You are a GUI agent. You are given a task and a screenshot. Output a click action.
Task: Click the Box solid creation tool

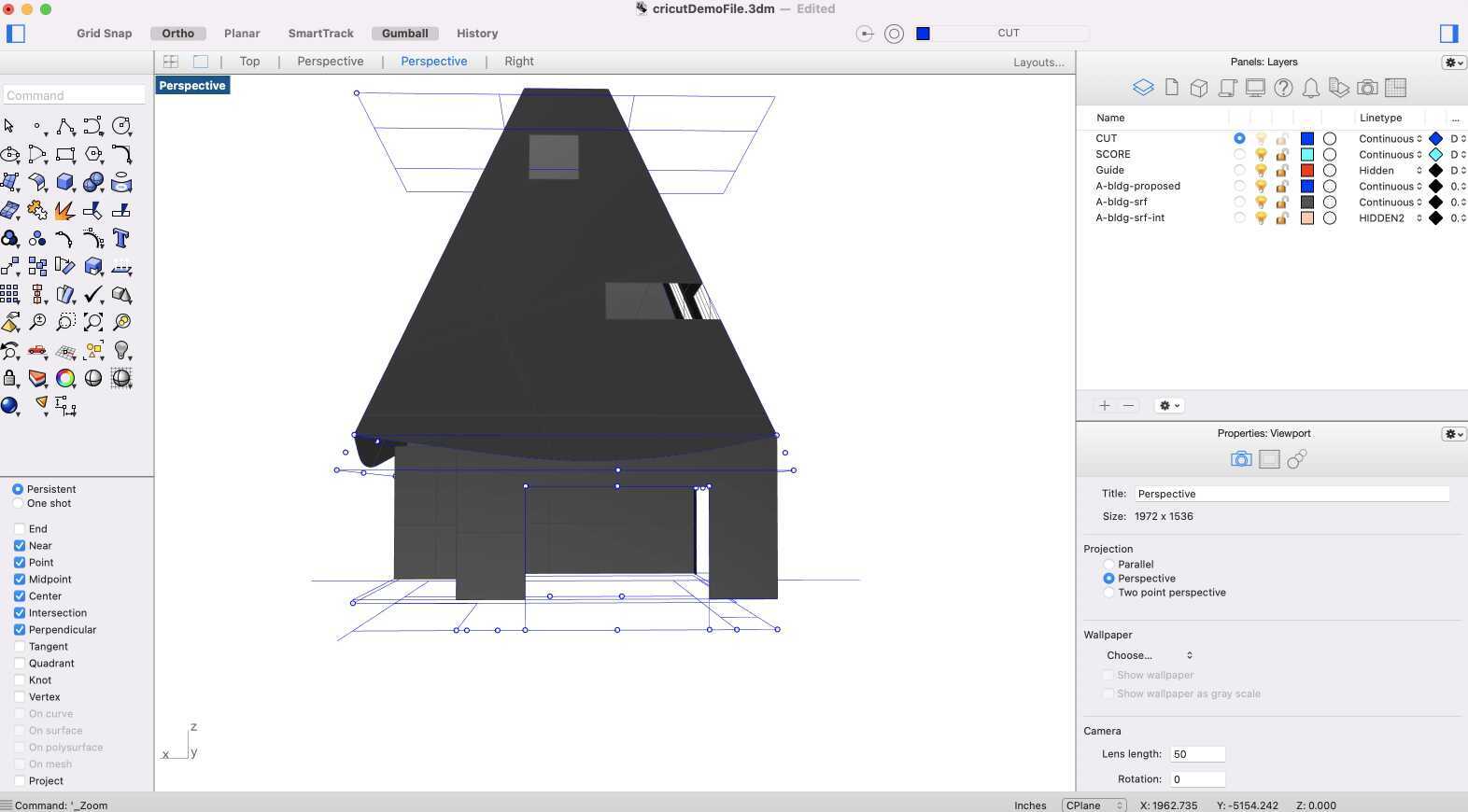click(64, 182)
